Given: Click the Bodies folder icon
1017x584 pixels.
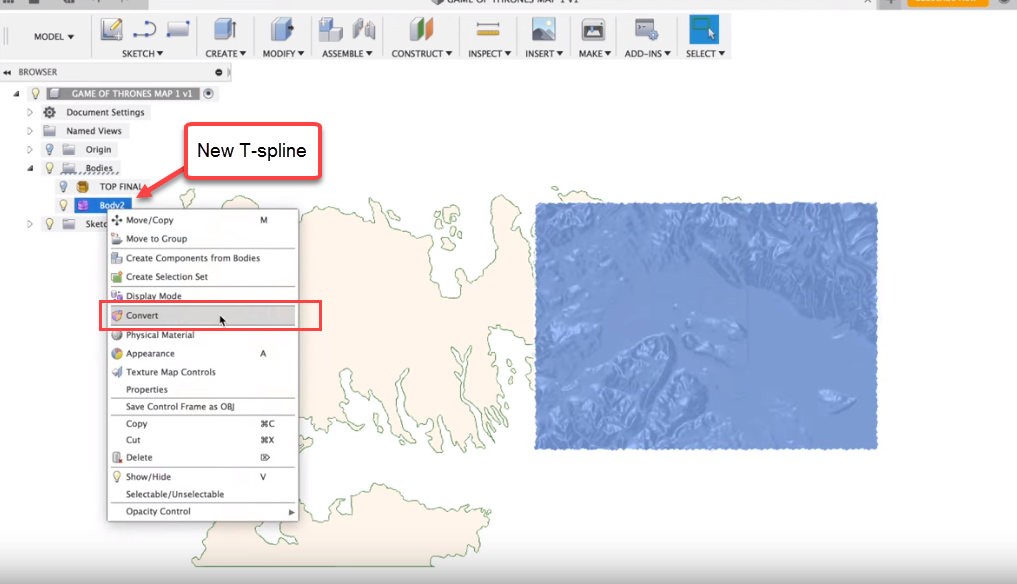Looking at the screenshot, I should point(69,168).
